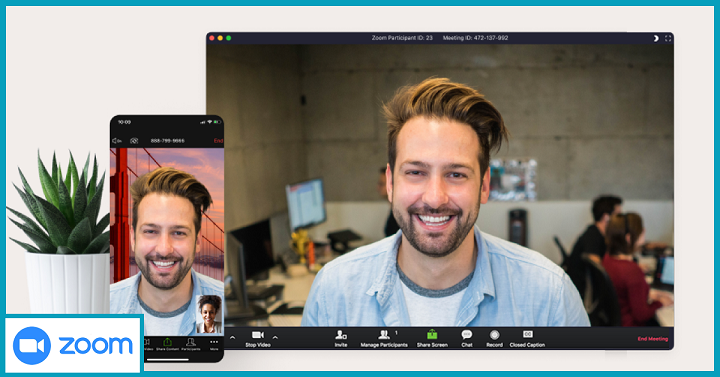Start sharing with green Share Screen button
The image size is (720, 377).
tap(432, 338)
